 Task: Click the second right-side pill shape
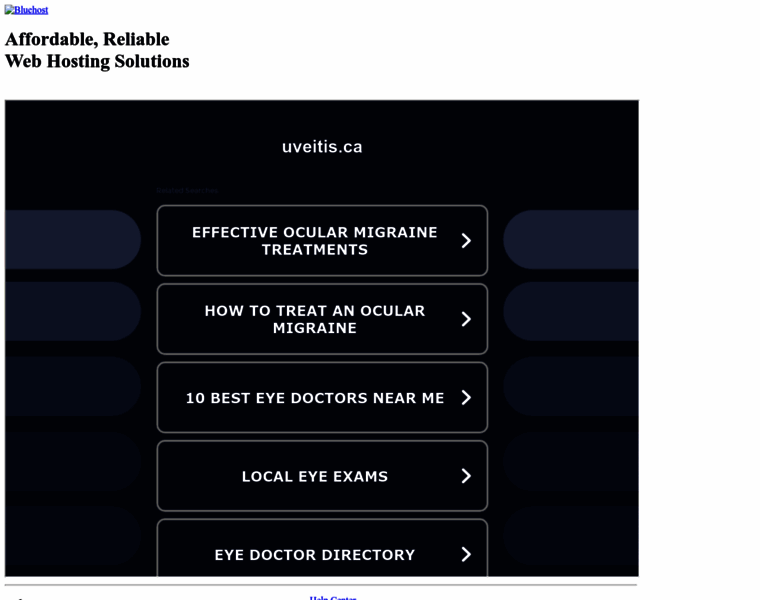571,311
